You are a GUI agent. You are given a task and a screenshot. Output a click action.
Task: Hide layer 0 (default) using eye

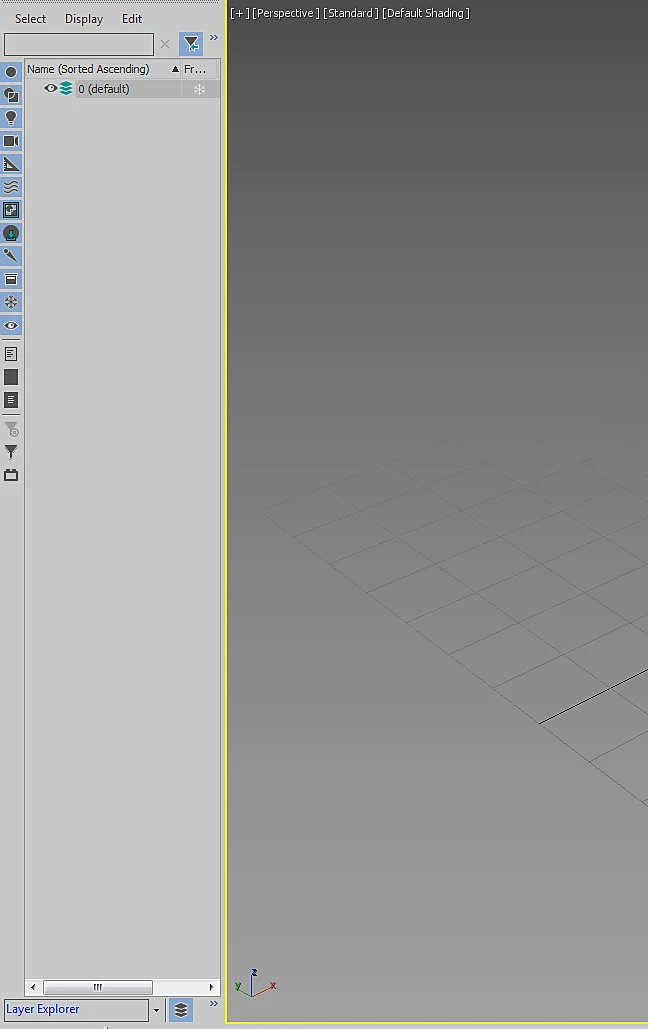click(x=51, y=89)
